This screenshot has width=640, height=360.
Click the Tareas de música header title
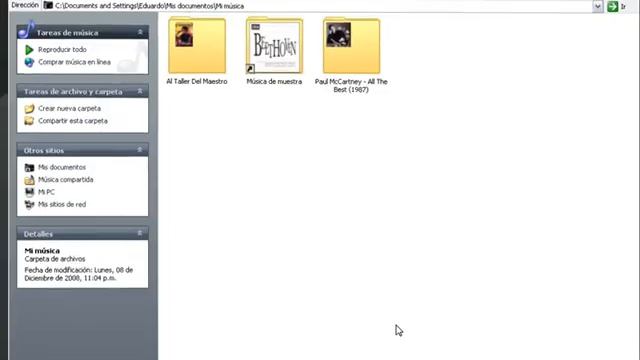point(67,33)
